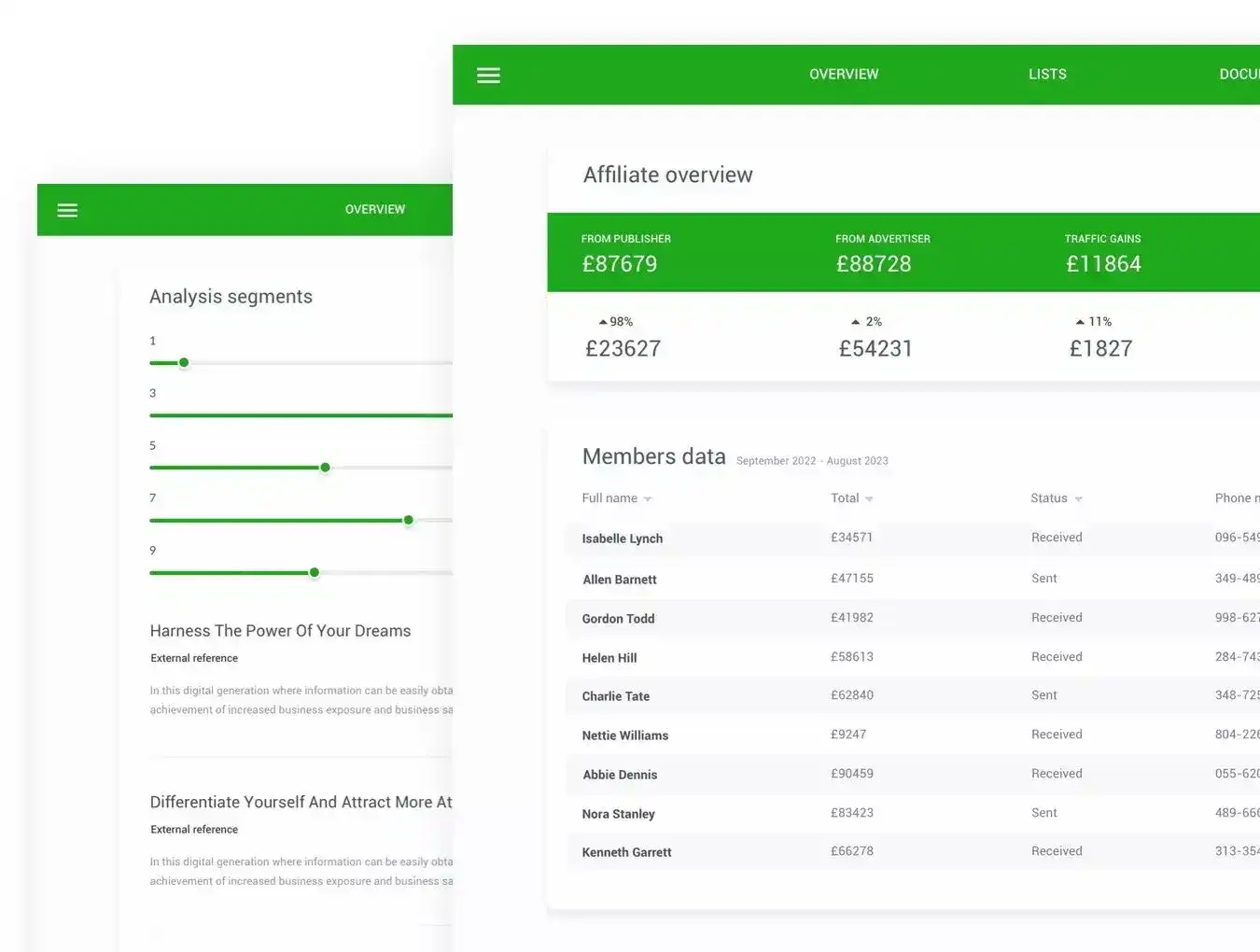Click the slider handle for segment 9

tap(315, 572)
